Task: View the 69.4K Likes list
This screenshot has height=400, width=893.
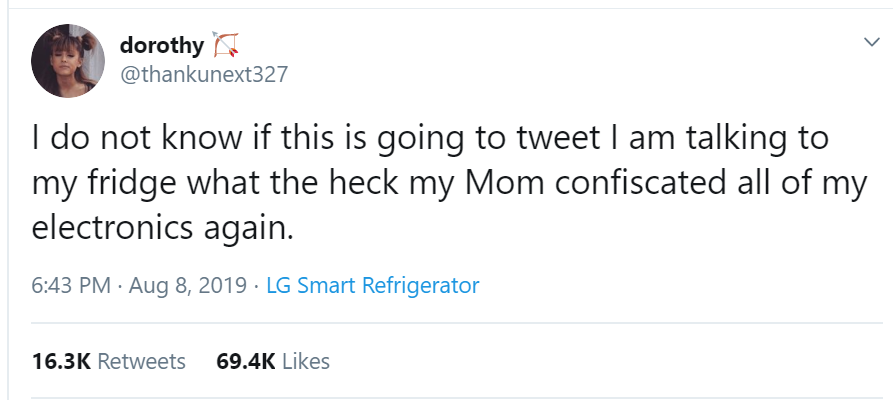Action: point(272,361)
